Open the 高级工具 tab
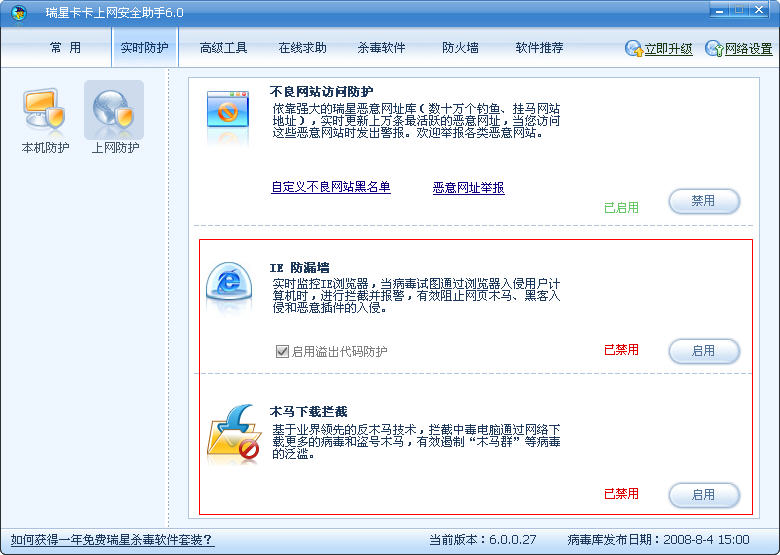 coord(223,48)
